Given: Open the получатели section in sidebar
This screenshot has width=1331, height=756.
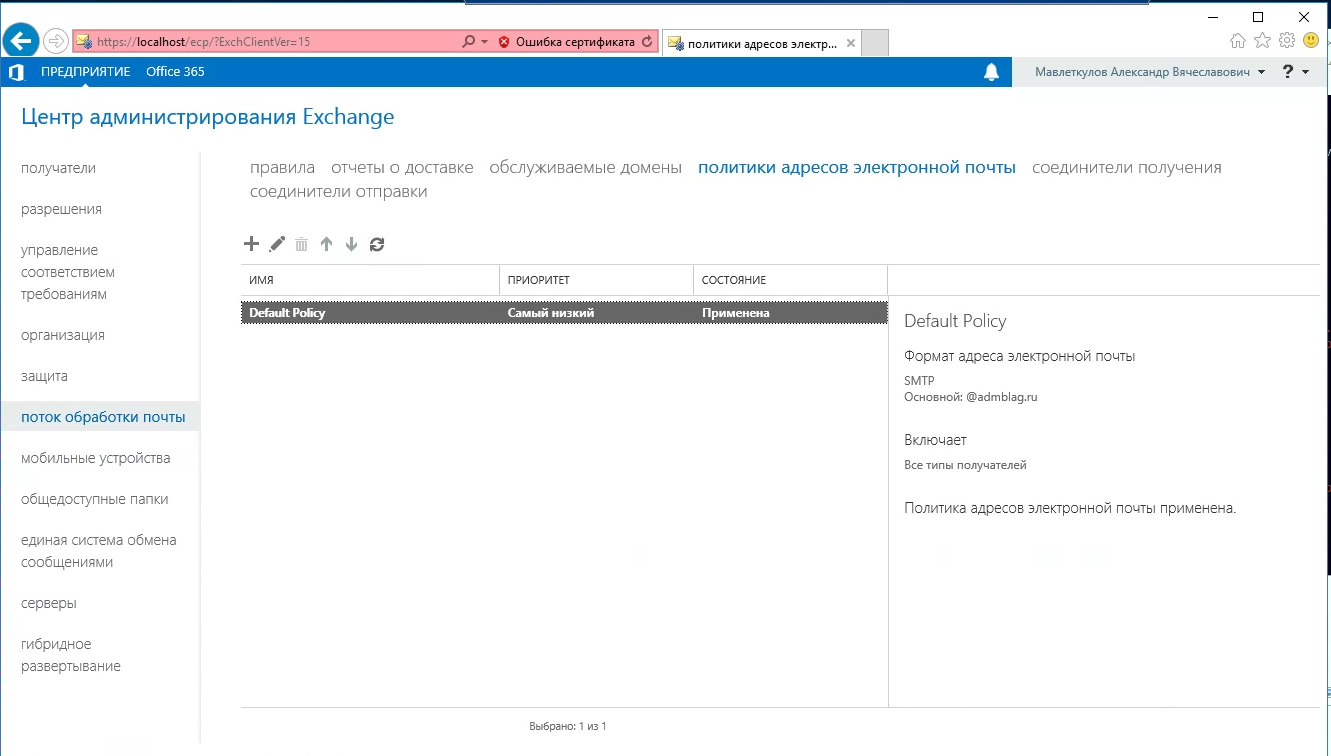Looking at the screenshot, I should [x=59, y=168].
